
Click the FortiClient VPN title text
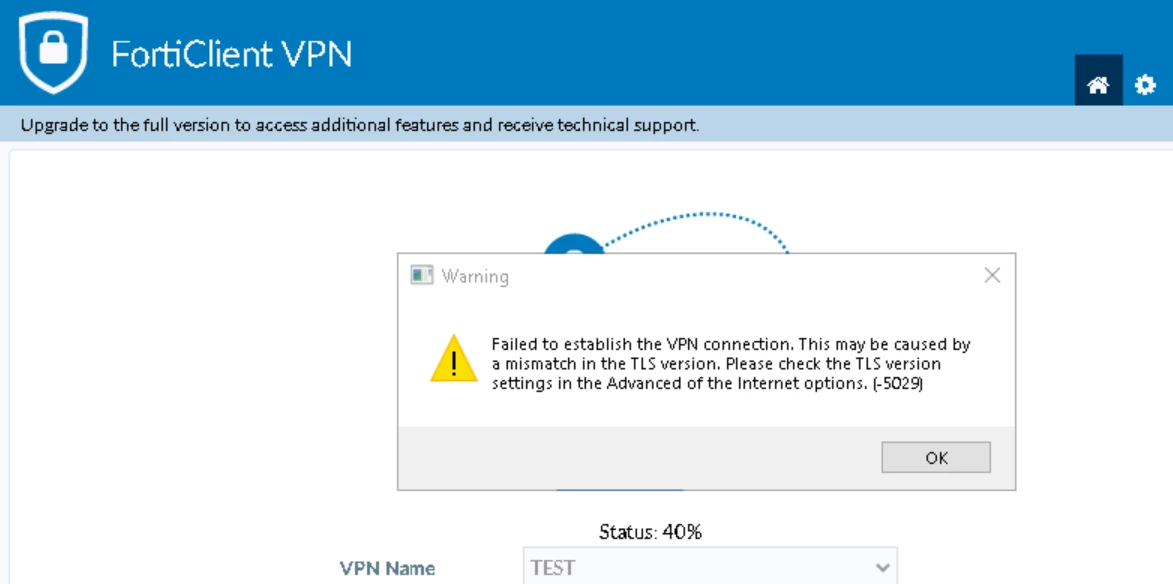[231, 55]
